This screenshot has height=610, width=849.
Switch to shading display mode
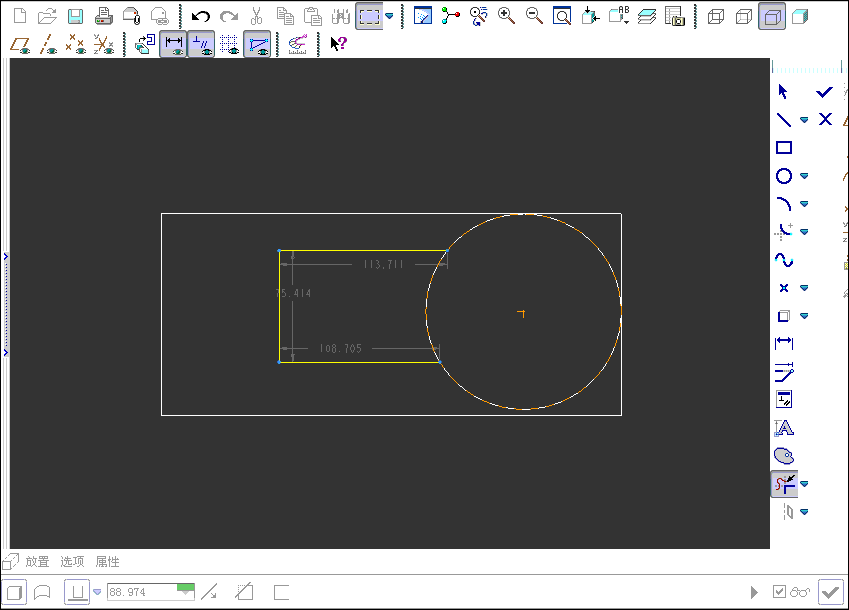click(x=800, y=16)
